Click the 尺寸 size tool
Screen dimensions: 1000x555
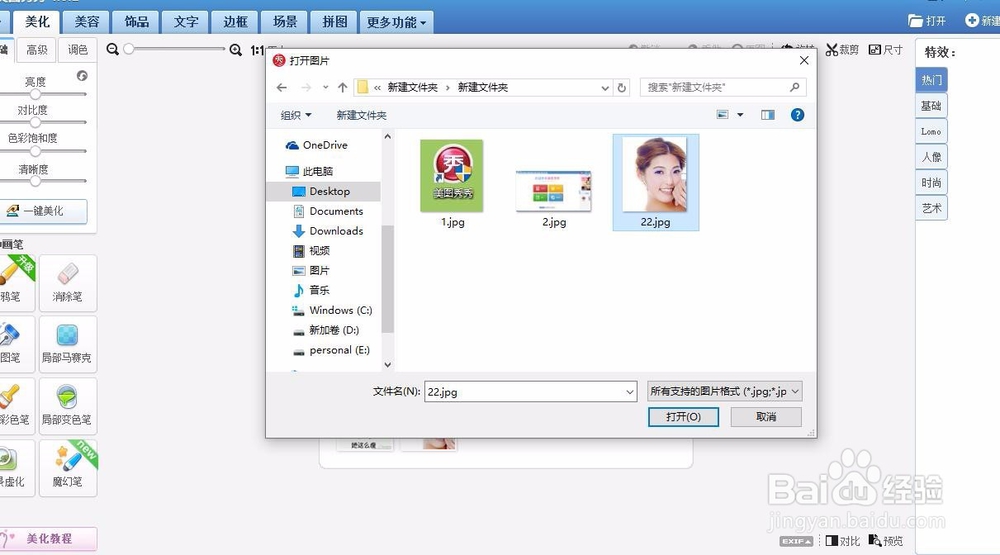(886, 50)
